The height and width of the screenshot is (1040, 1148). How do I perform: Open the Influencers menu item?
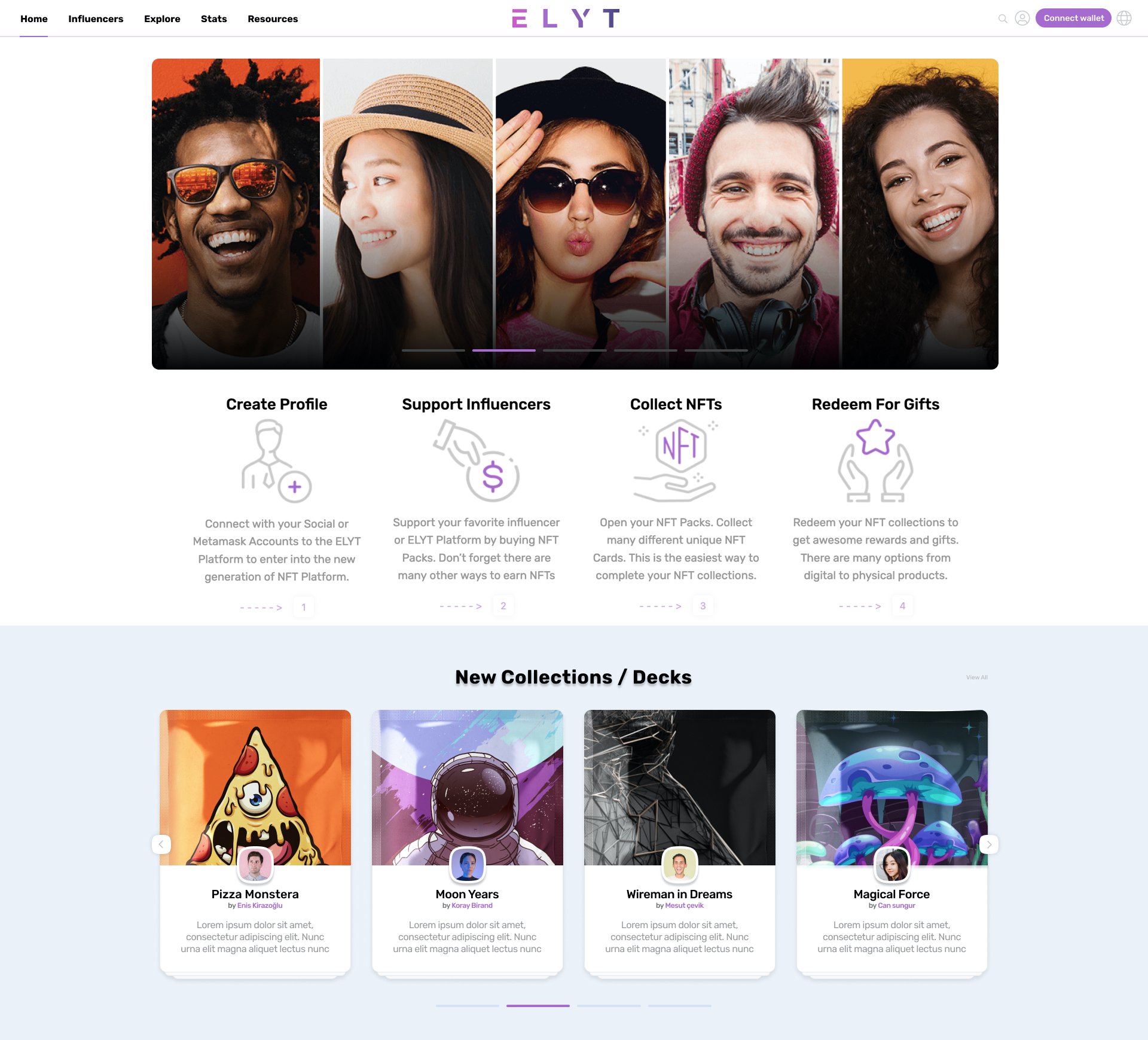[96, 19]
